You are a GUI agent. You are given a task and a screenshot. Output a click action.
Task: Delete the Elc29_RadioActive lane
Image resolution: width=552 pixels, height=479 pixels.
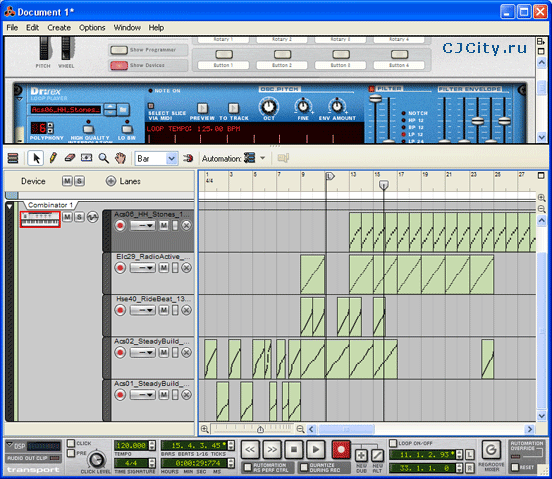pos(187,268)
